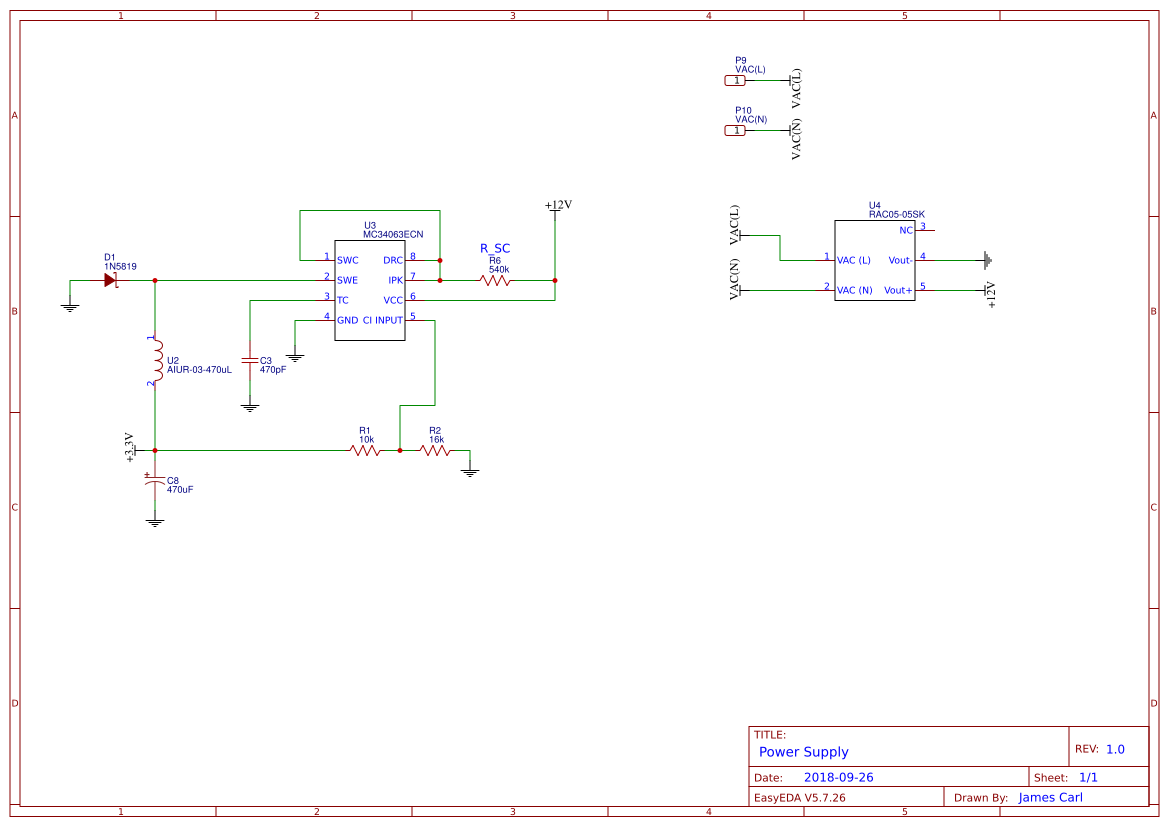Select the R6 540k resistor symbol

[495, 281]
